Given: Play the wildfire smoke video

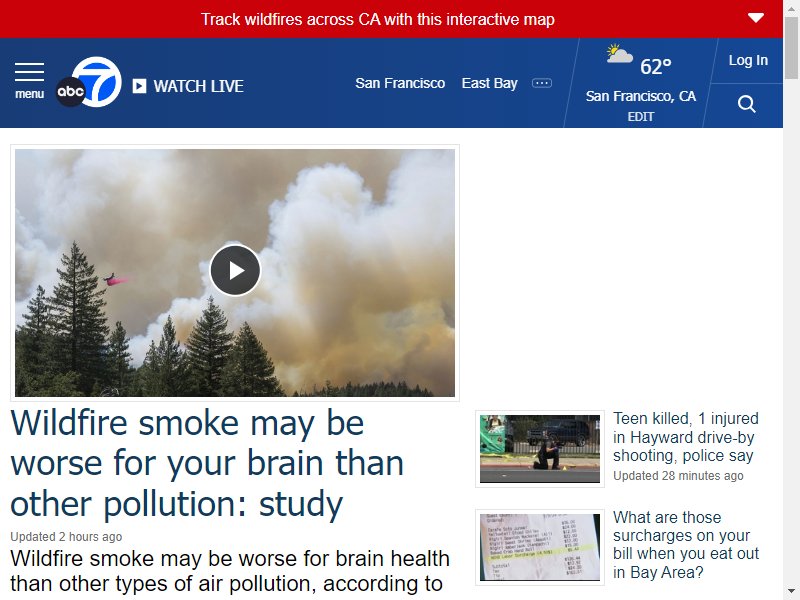Looking at the screenshot, I should coord(235,270).
